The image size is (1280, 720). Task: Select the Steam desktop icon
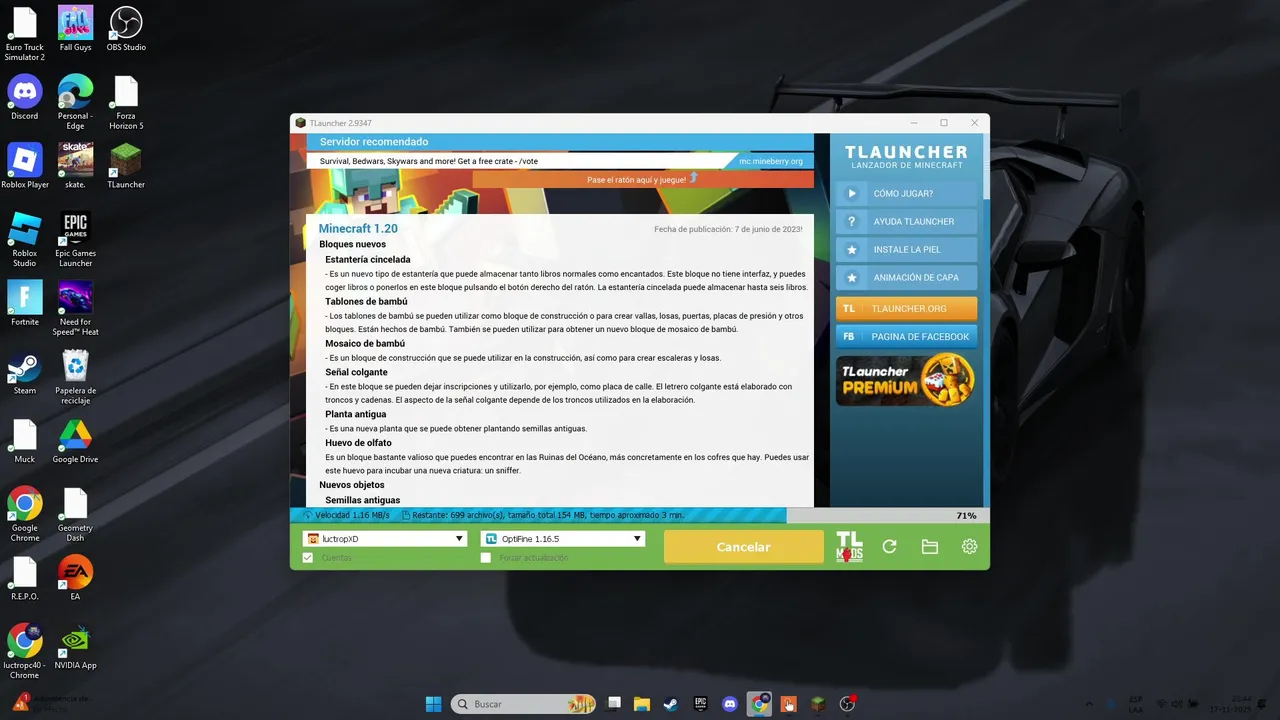tap(24, 372)
